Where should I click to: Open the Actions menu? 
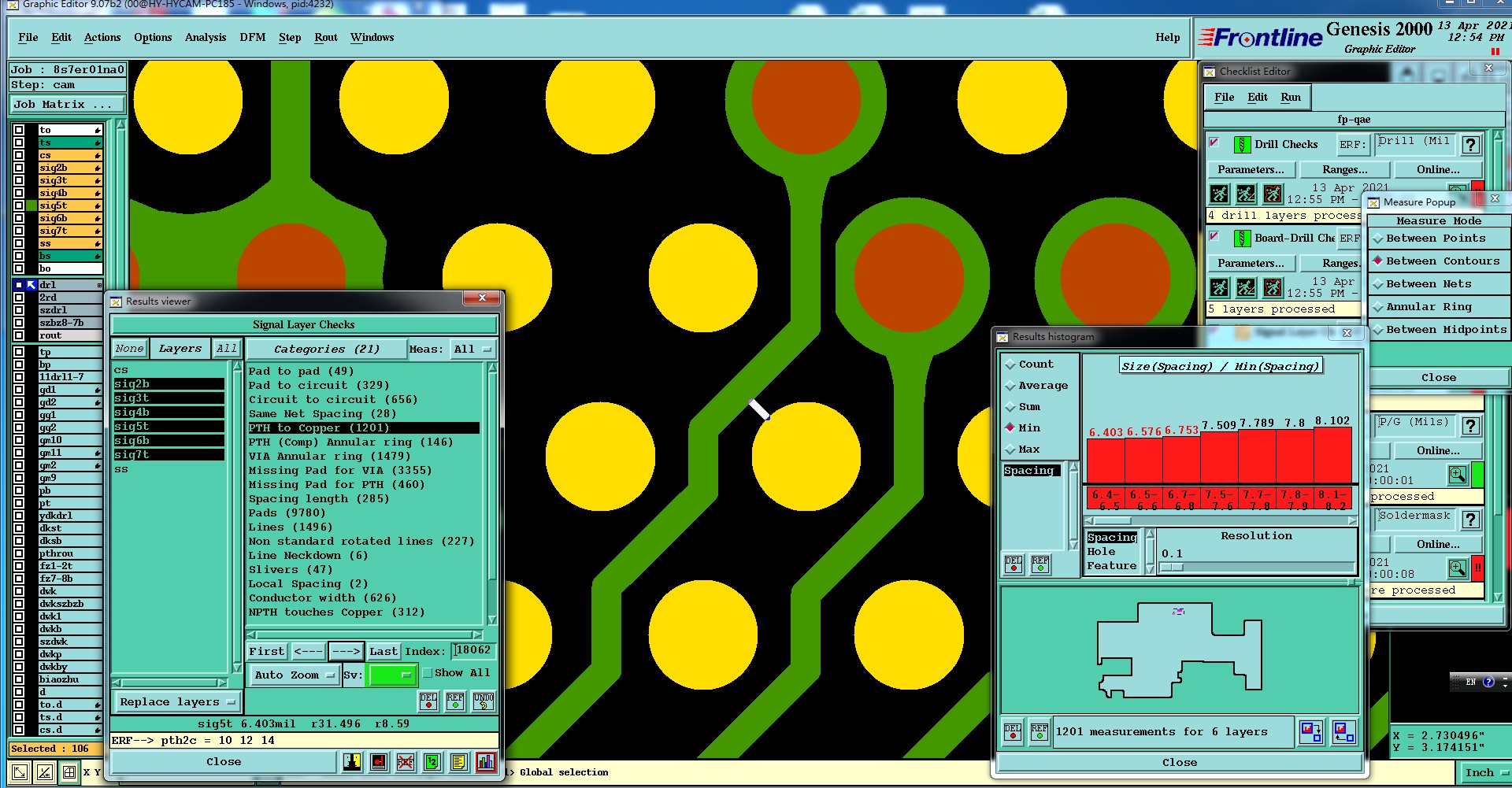coord(102,38)
